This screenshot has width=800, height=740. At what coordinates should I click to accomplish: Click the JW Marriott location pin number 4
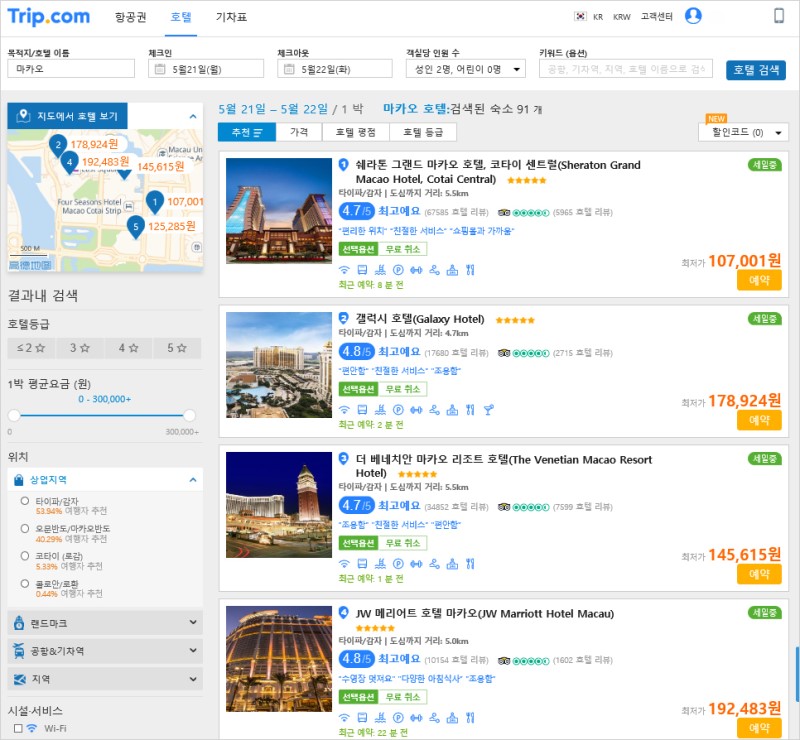343,613
